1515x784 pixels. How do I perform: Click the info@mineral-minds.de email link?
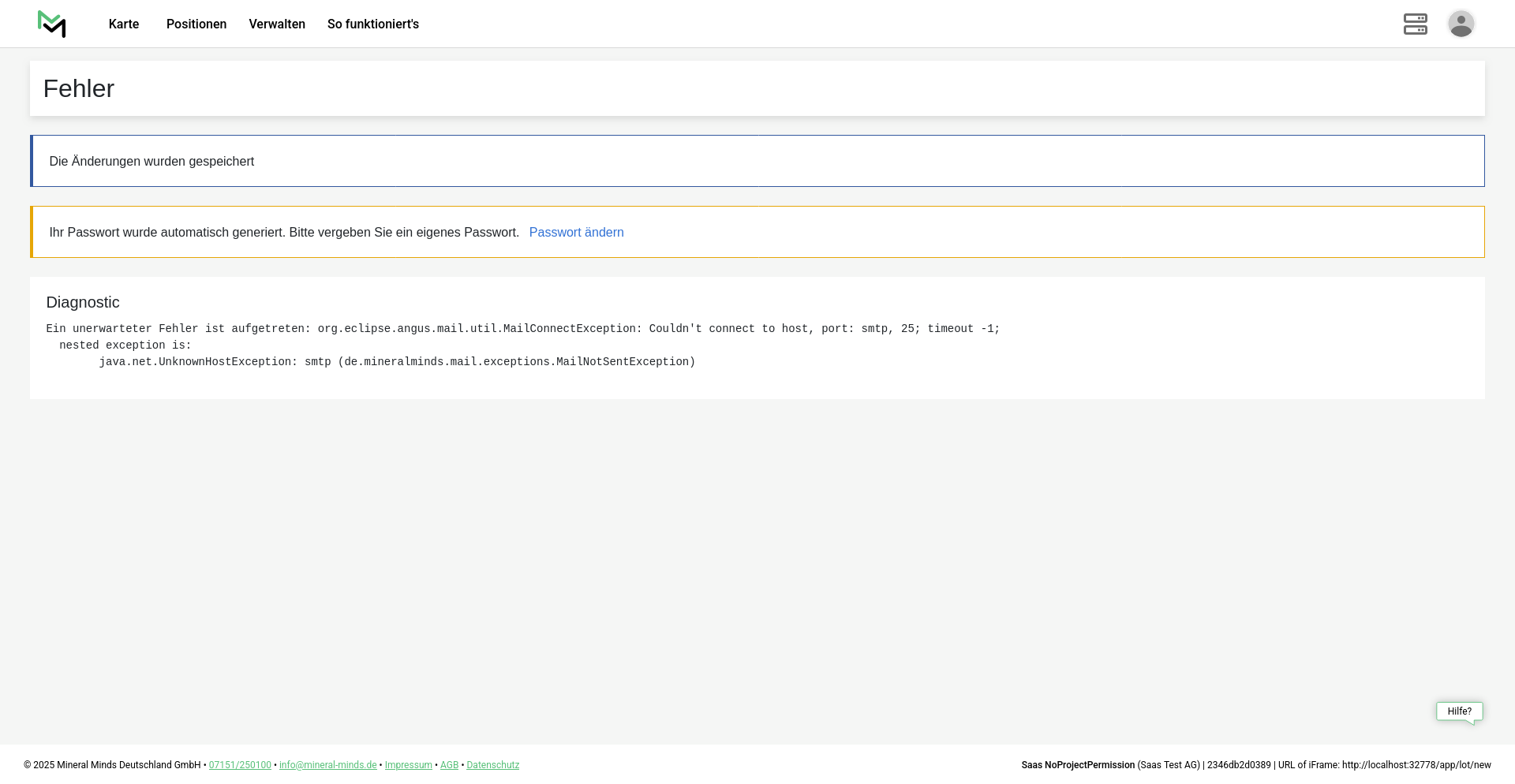pos(327,765)
